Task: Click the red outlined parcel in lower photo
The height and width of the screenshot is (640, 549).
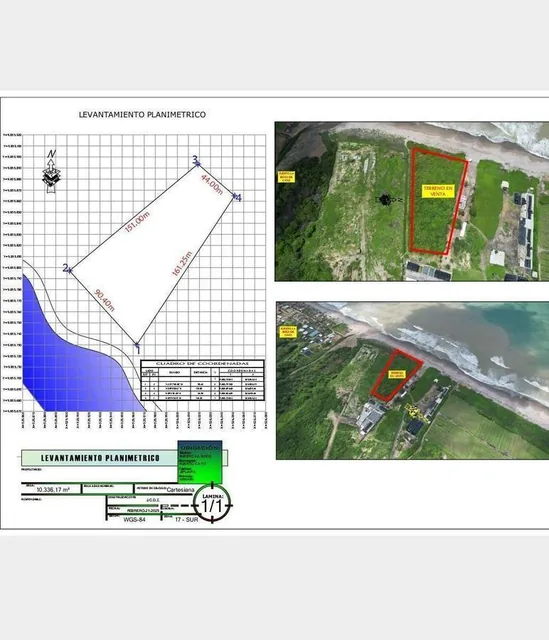Action: 396,375
